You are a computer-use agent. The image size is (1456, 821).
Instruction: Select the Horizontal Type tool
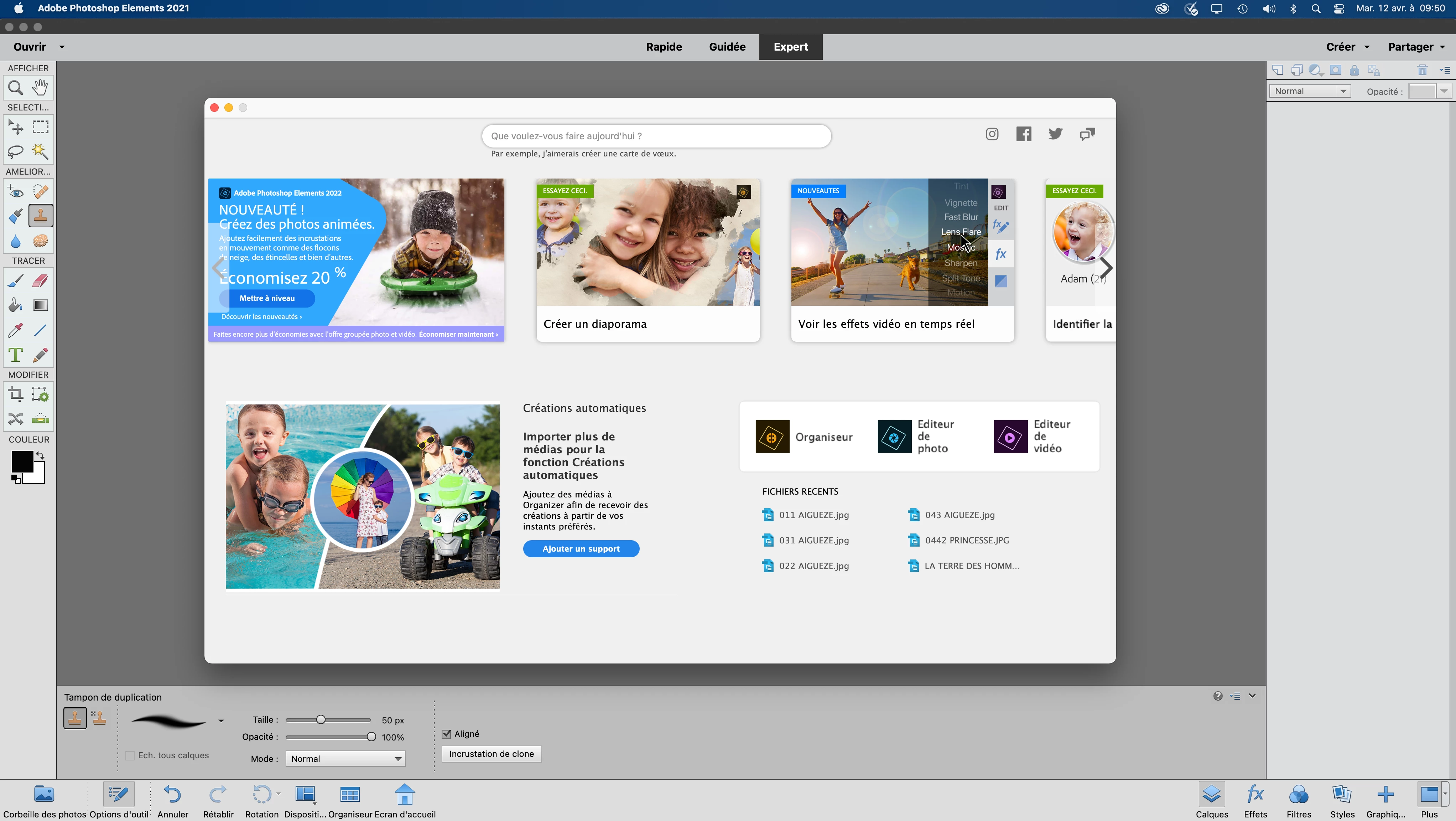(x=15, y=355)
